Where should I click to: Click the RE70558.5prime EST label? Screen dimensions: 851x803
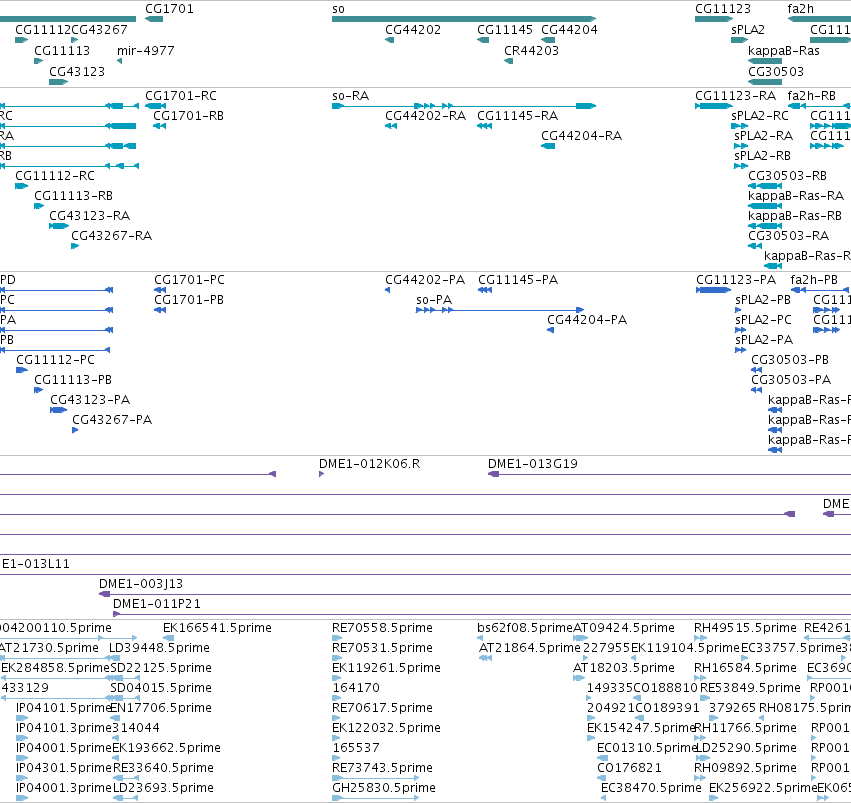point(382,628)
